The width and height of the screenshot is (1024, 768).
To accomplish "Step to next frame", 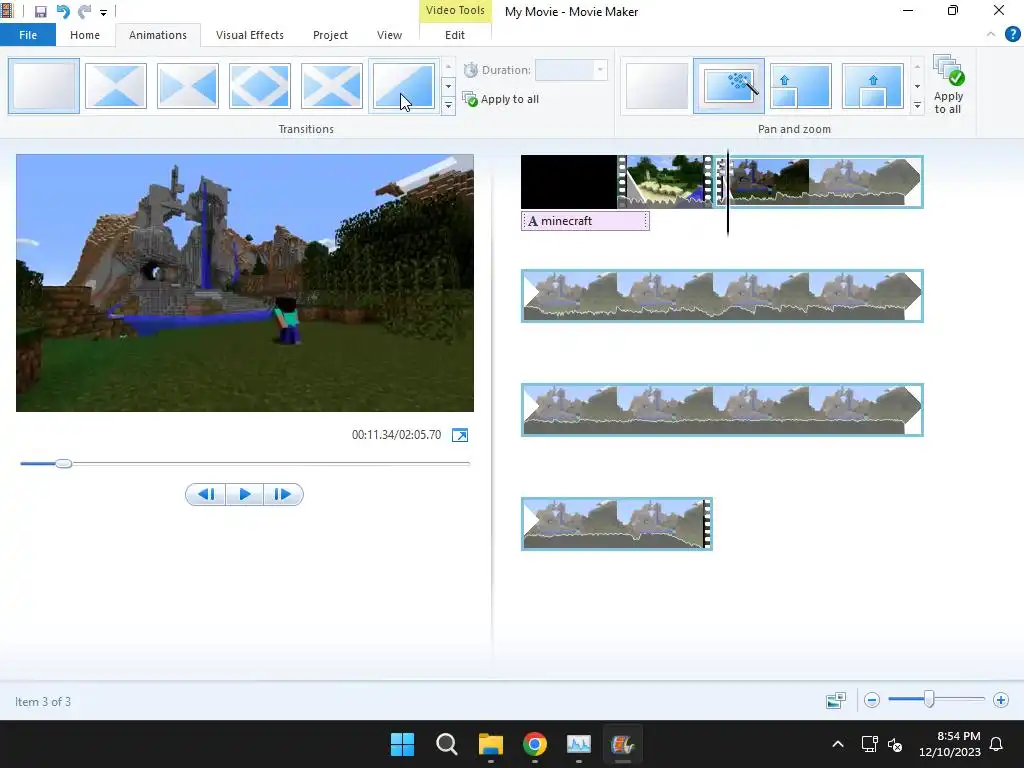I will point(283,494).
